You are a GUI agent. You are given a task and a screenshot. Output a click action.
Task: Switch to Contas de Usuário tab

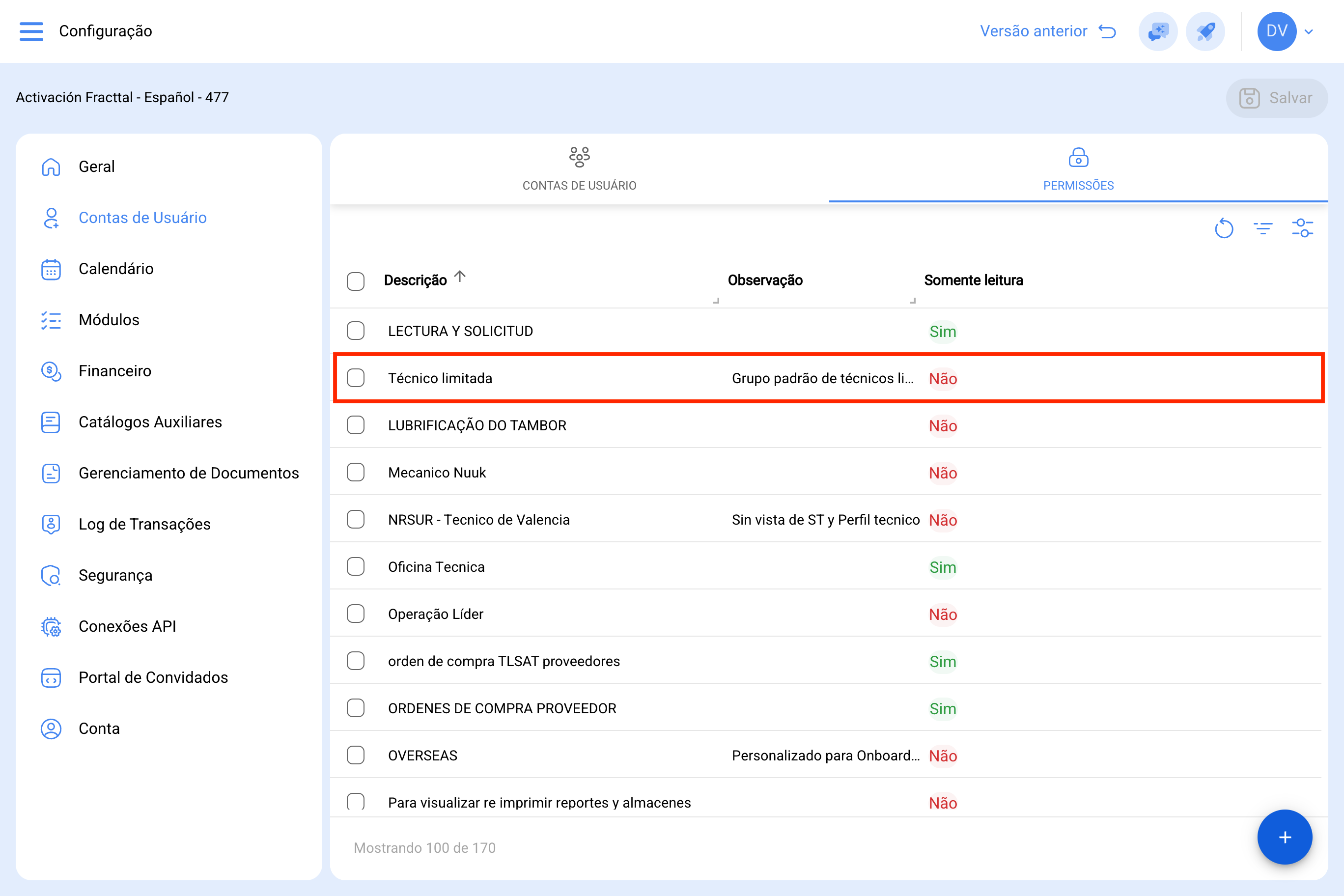580,169
